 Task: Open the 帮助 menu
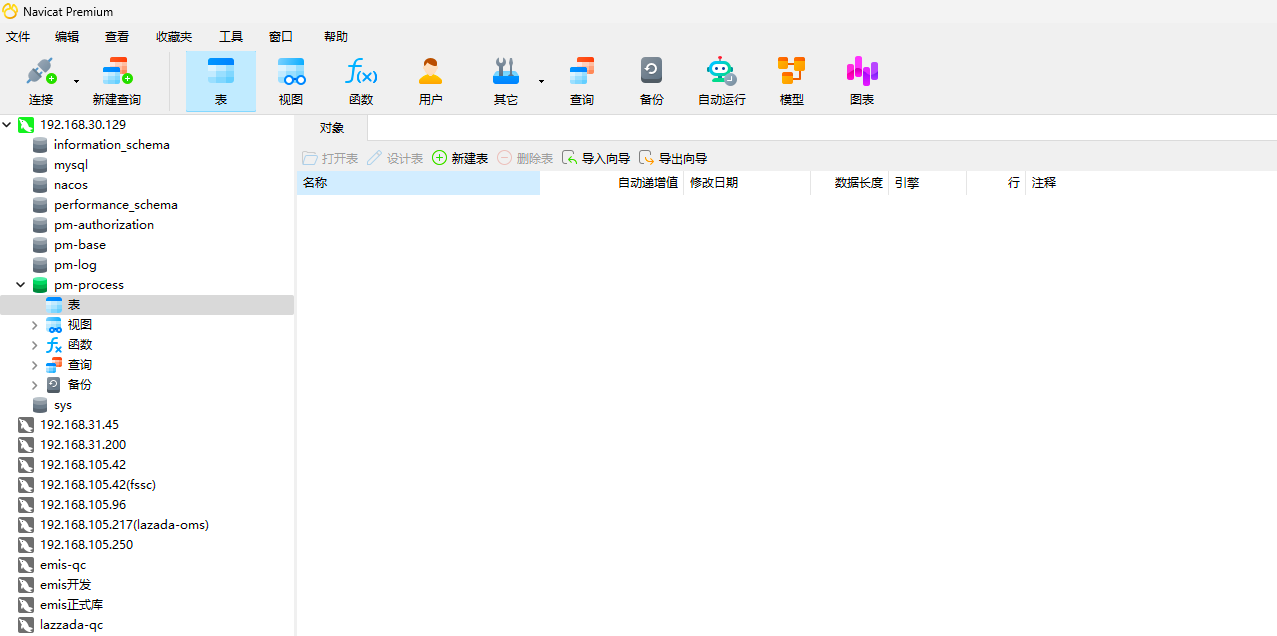coord(336,36)
